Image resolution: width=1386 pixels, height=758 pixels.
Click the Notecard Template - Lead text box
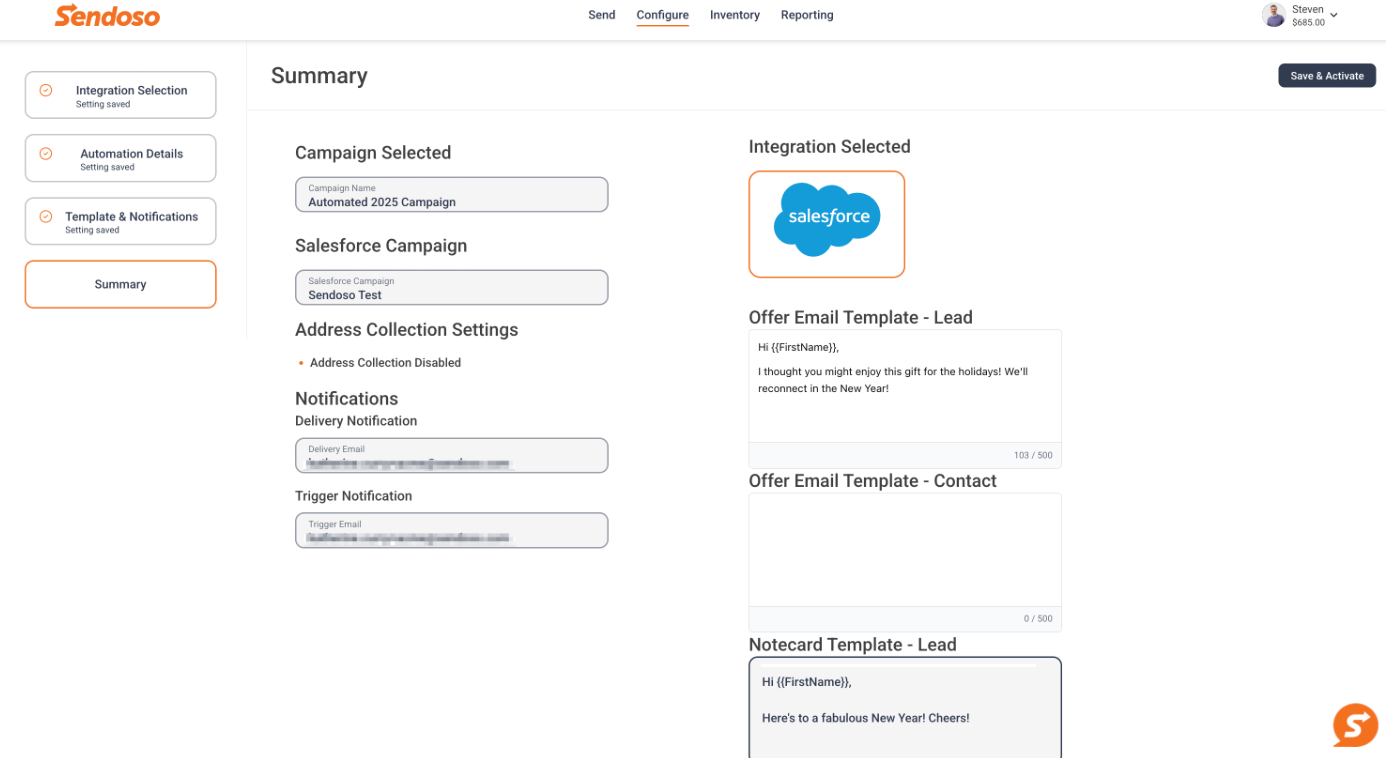905,707
